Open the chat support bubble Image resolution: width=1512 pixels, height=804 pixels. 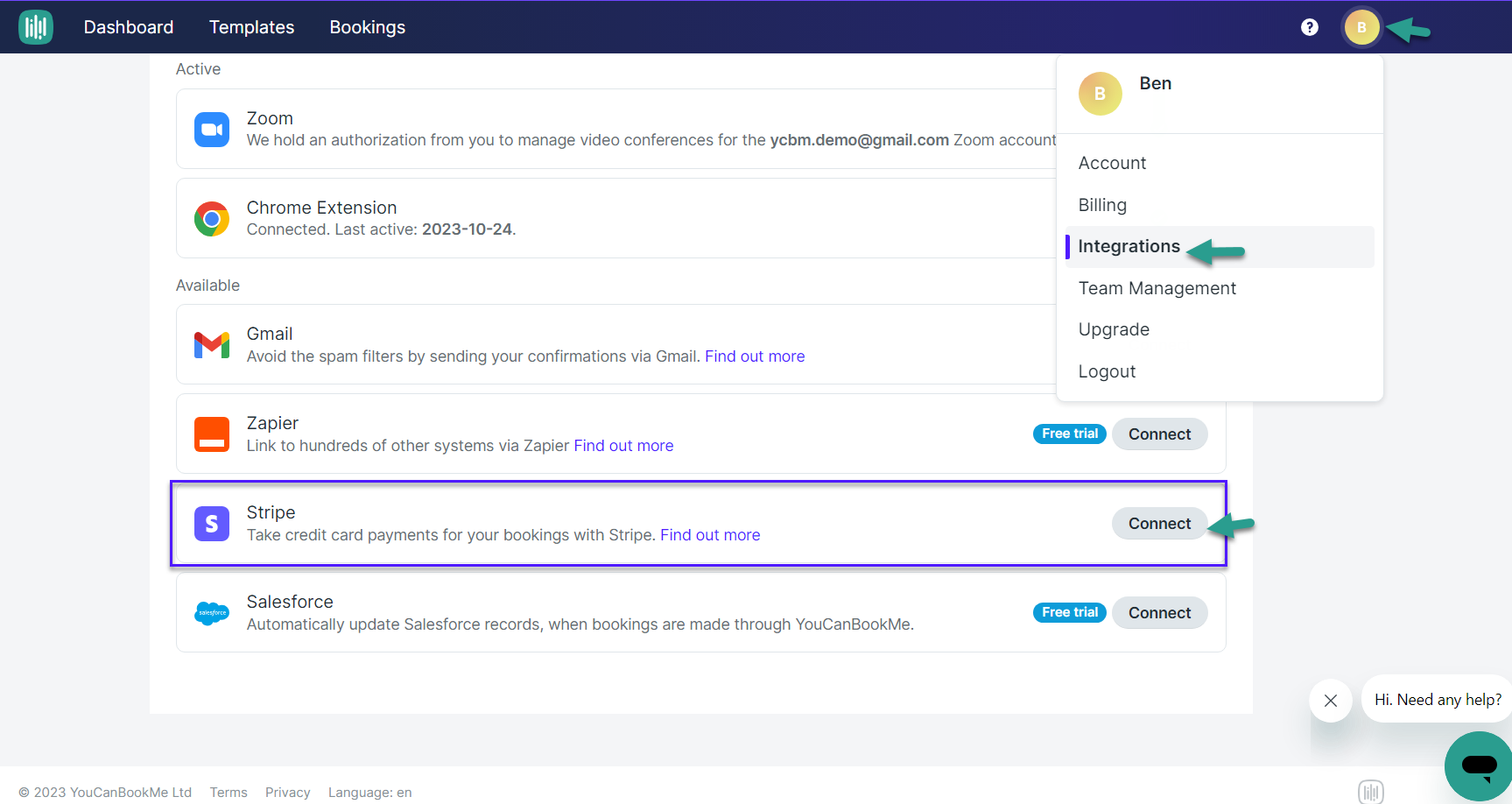(1479, 766)
